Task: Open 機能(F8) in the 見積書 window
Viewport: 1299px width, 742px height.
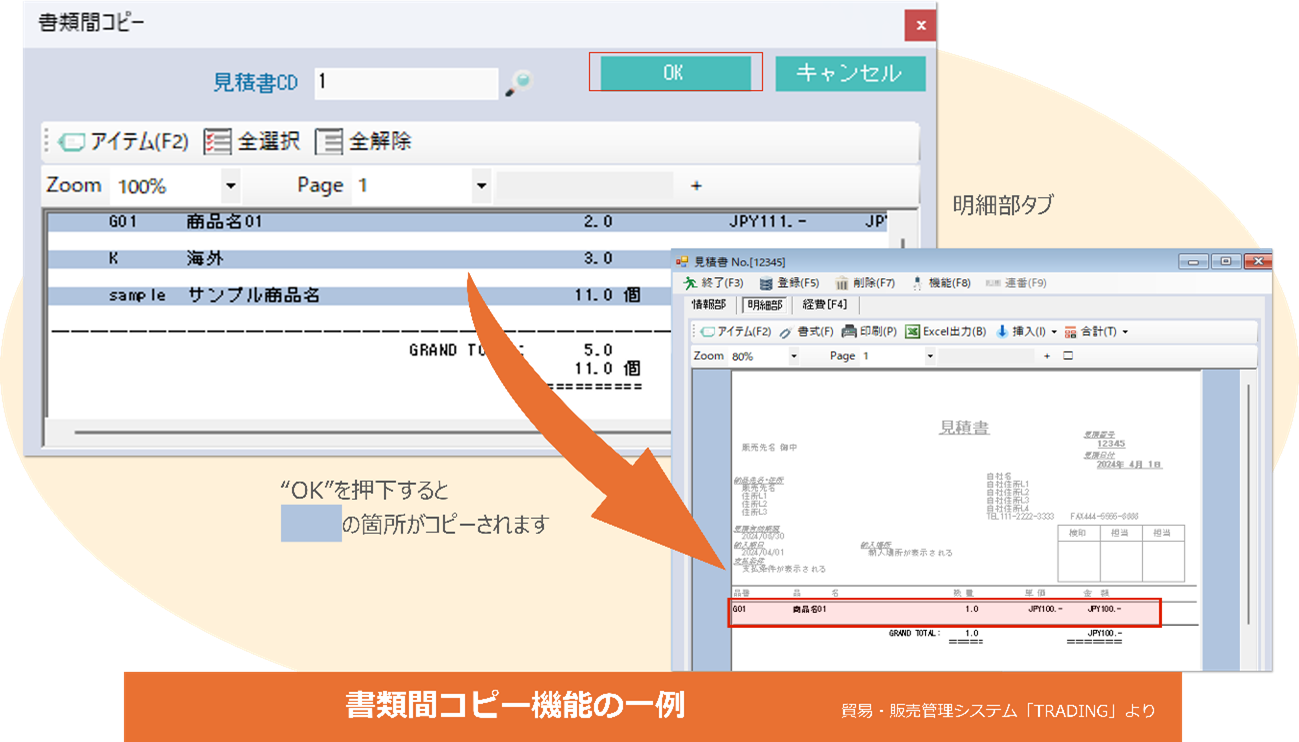Action: point(941,283)
